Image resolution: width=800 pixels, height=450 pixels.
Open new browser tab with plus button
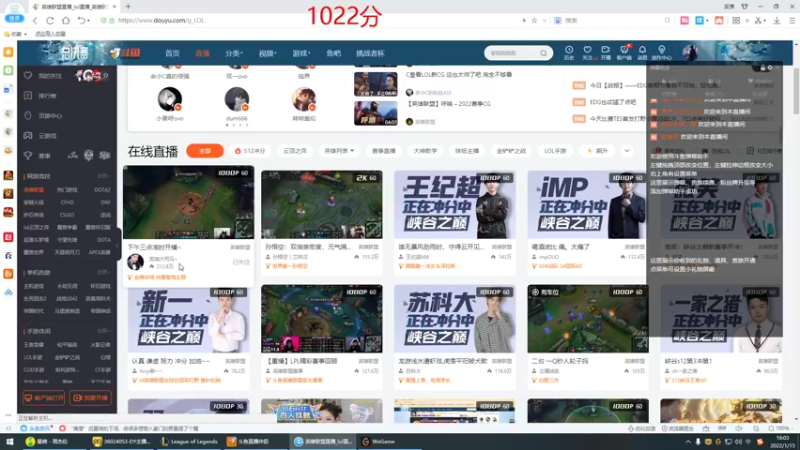[x=128, y=7]
